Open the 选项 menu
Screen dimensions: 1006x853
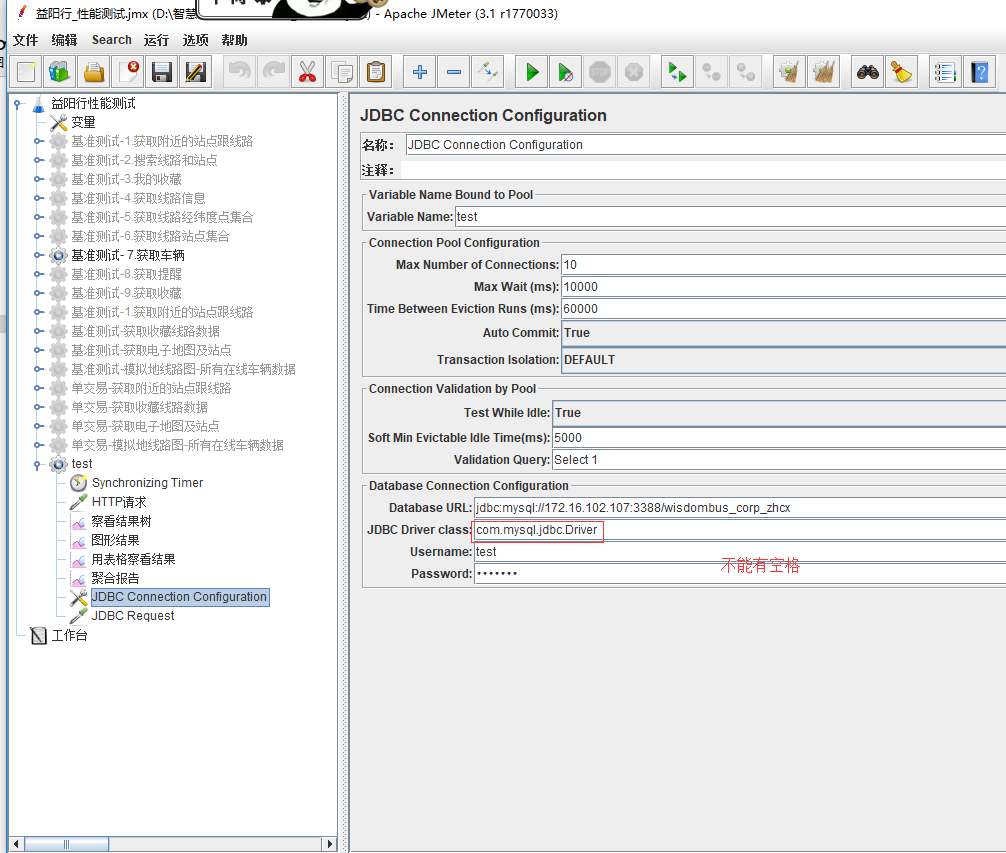[x=196, y=40]
